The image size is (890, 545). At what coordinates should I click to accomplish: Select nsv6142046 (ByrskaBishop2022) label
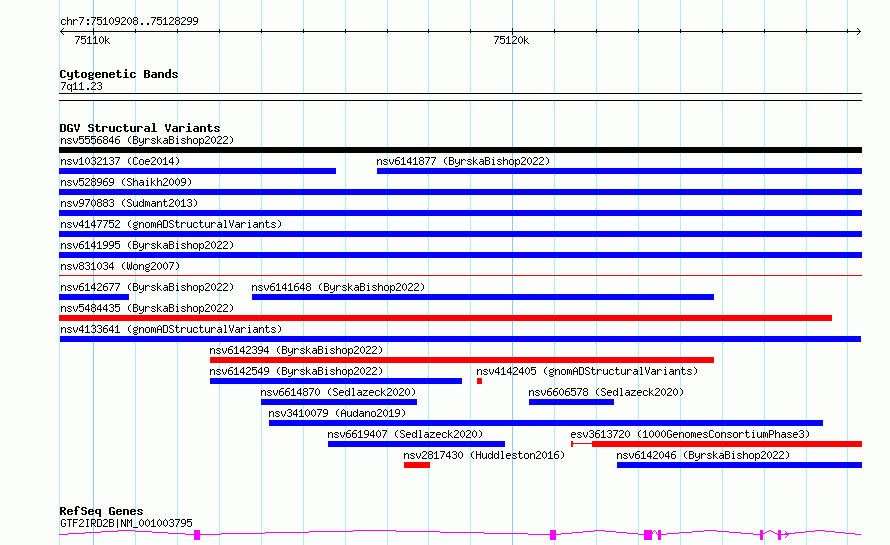[x=703, y=455]
